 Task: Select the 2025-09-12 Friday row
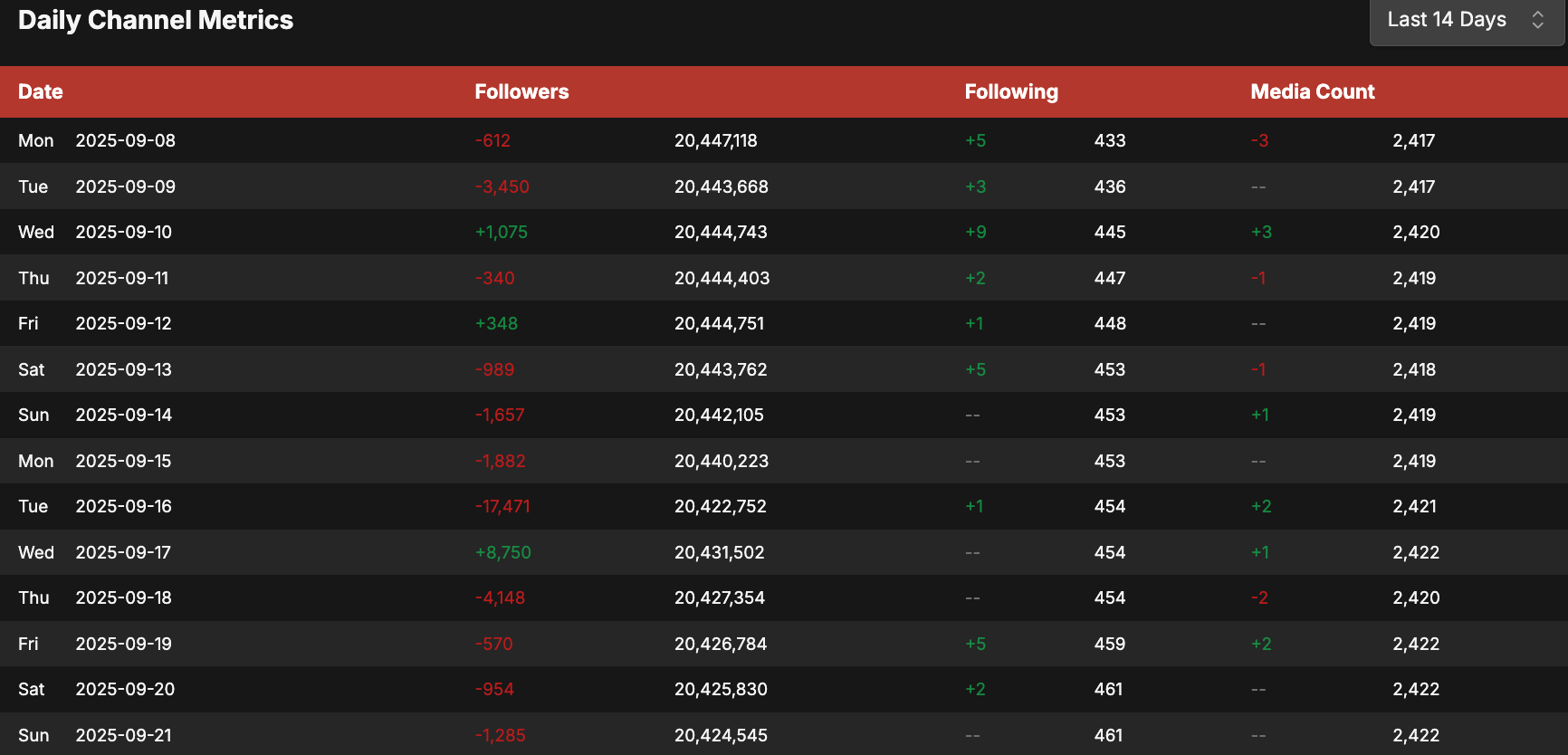(x=123, y=323)
